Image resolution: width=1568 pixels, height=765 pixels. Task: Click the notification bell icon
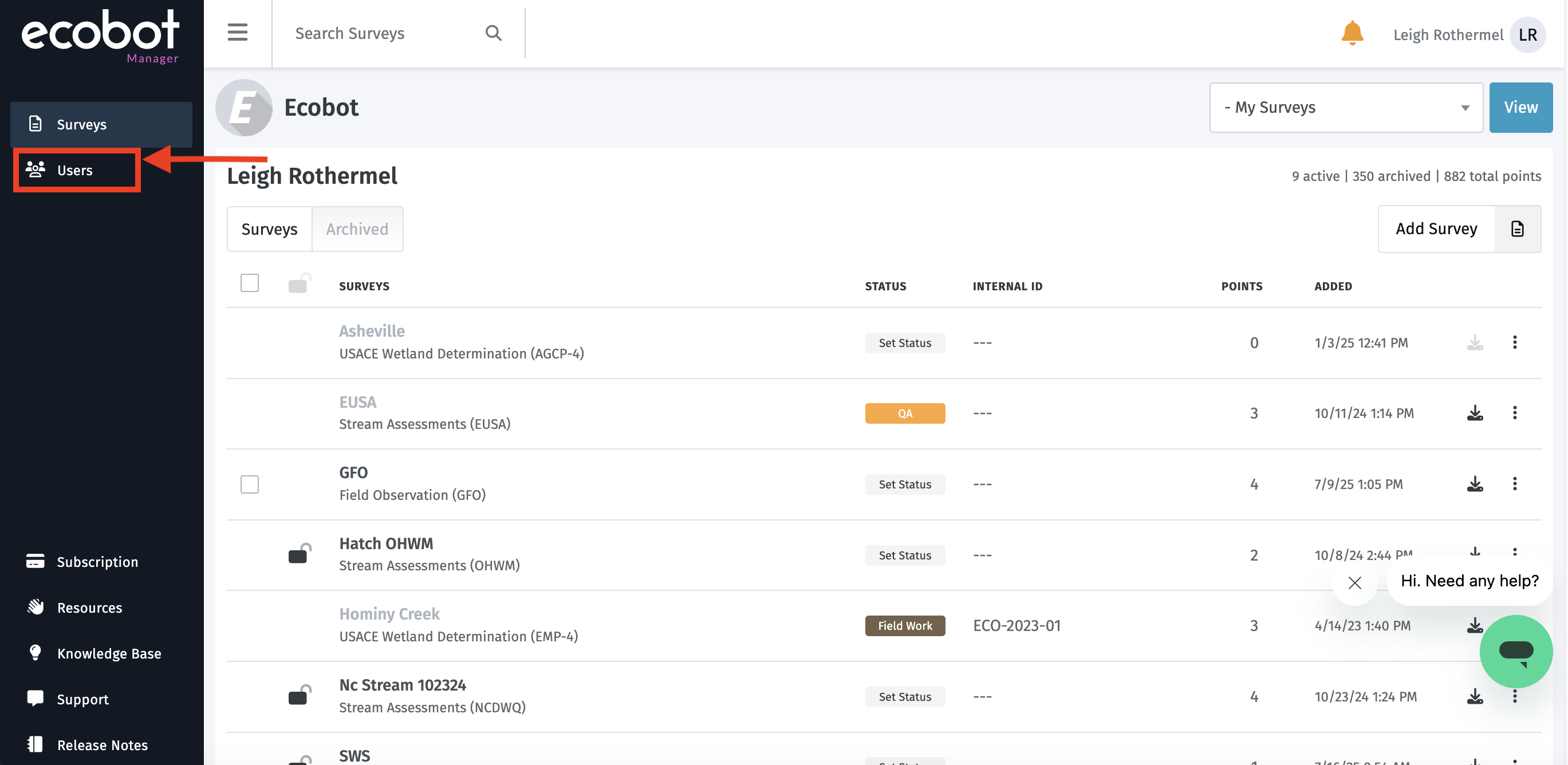tap(1352, 33)
